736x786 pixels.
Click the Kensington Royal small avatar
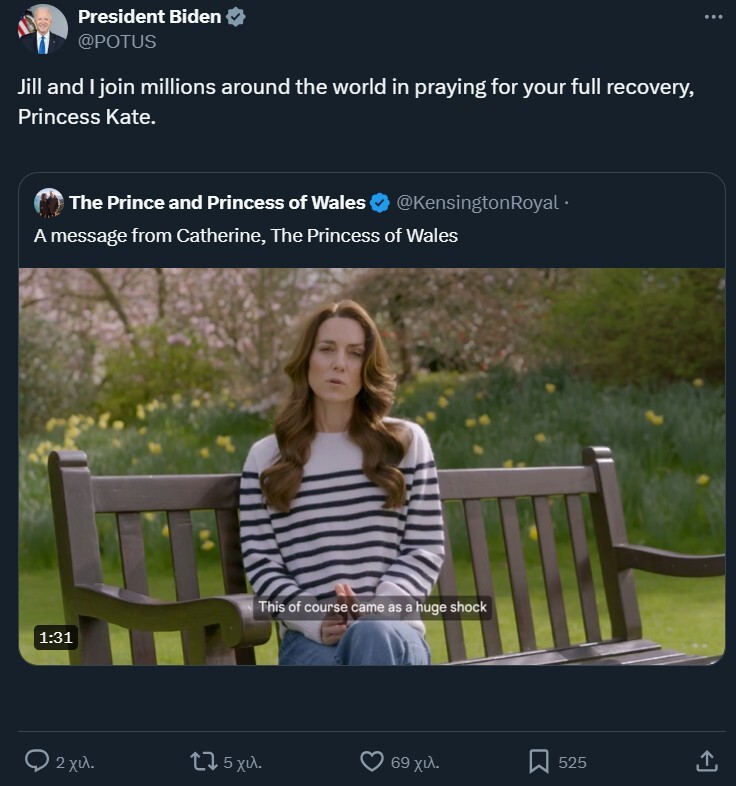tap(49, 203)
